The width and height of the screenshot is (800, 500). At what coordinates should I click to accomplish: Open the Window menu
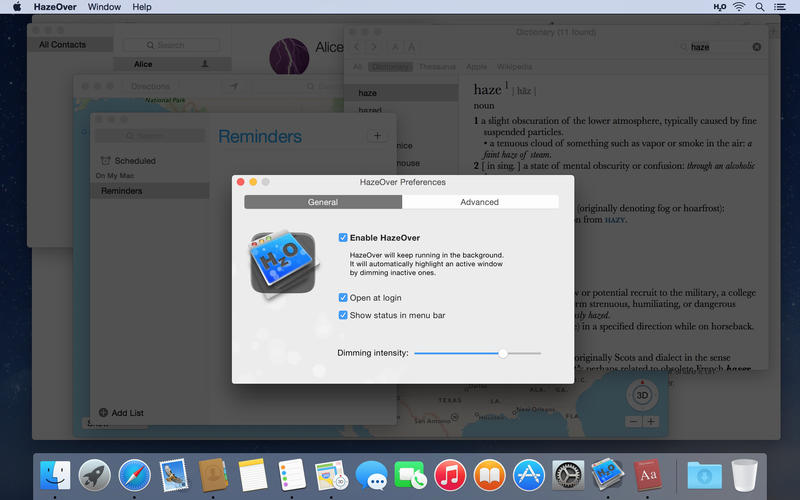click(x=104, y=7)
